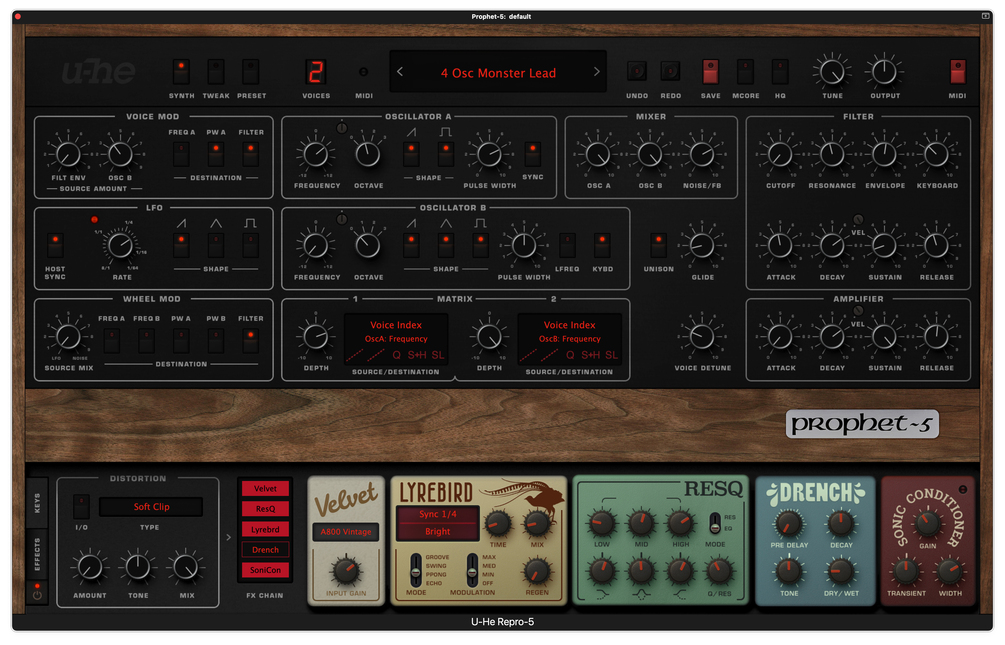Toggle Oscillator B LFREQ switch

tap(567, 246)
